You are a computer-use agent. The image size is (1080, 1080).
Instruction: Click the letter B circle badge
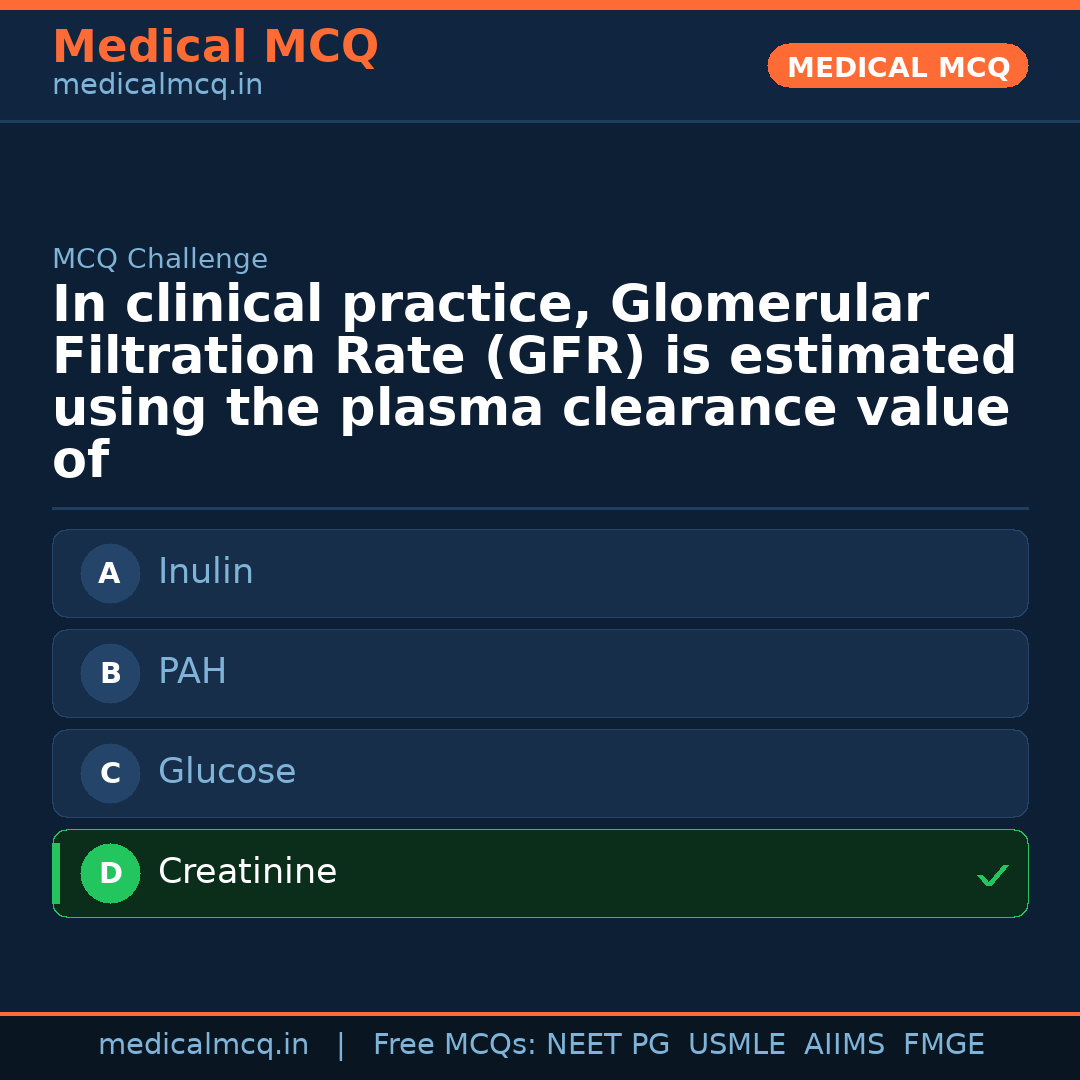[110, 673]
